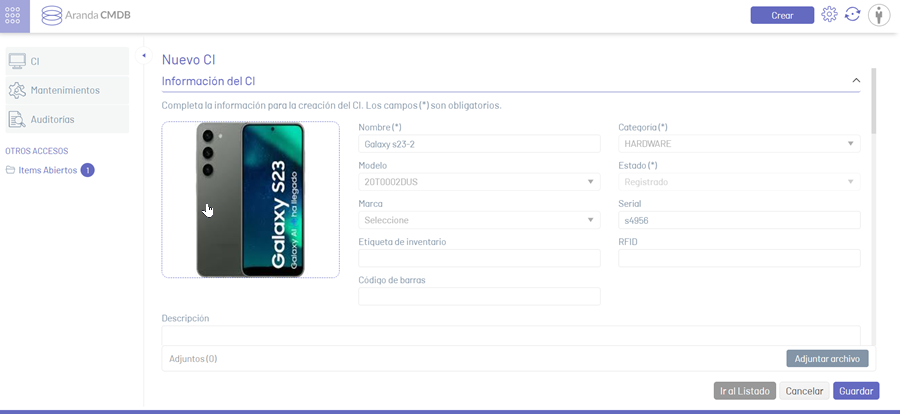
Task: Click the Código de barras field
Action: click(x=479, y=296)
